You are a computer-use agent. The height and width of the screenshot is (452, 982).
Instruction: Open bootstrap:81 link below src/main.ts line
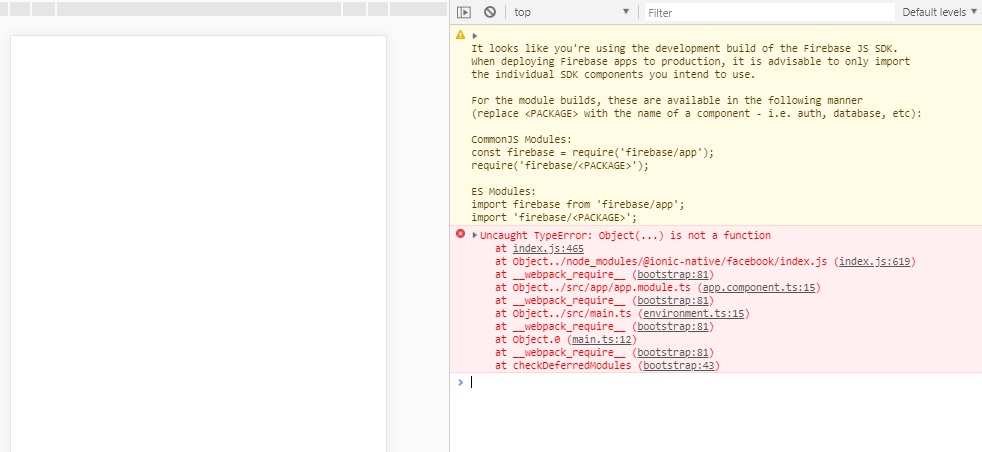tap(673, 327)
